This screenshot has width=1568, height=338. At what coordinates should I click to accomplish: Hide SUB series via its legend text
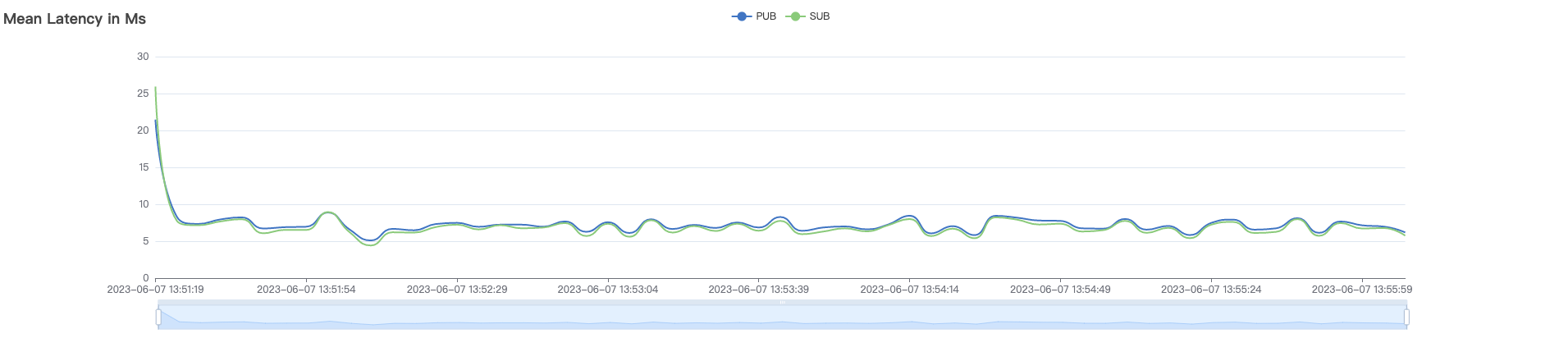coord(820,16)
